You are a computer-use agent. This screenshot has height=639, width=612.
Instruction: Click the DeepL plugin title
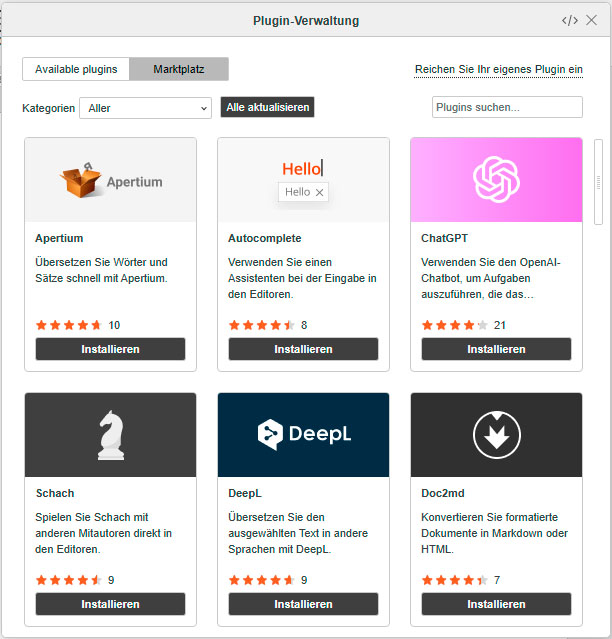coord(245,493)
